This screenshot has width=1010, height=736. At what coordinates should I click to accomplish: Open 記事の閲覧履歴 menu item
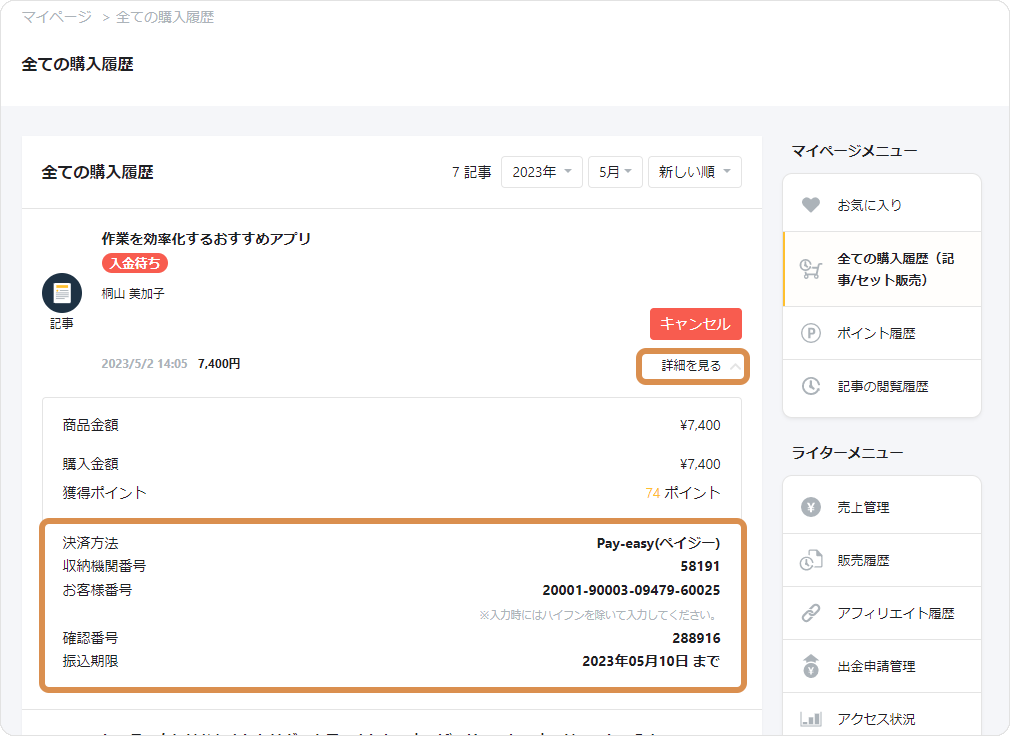tap(882, 386)
